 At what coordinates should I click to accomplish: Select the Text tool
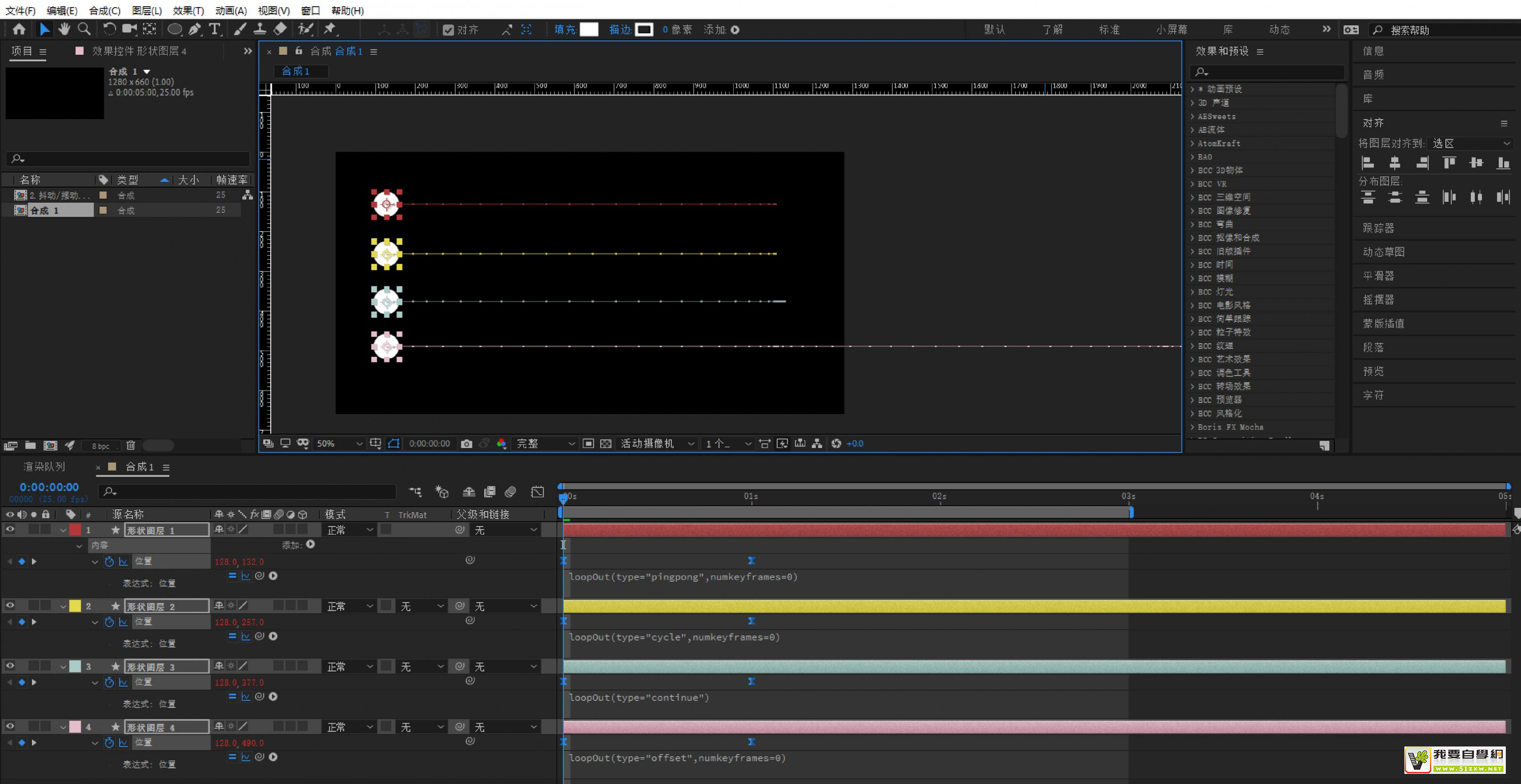[x=215, y=29]
